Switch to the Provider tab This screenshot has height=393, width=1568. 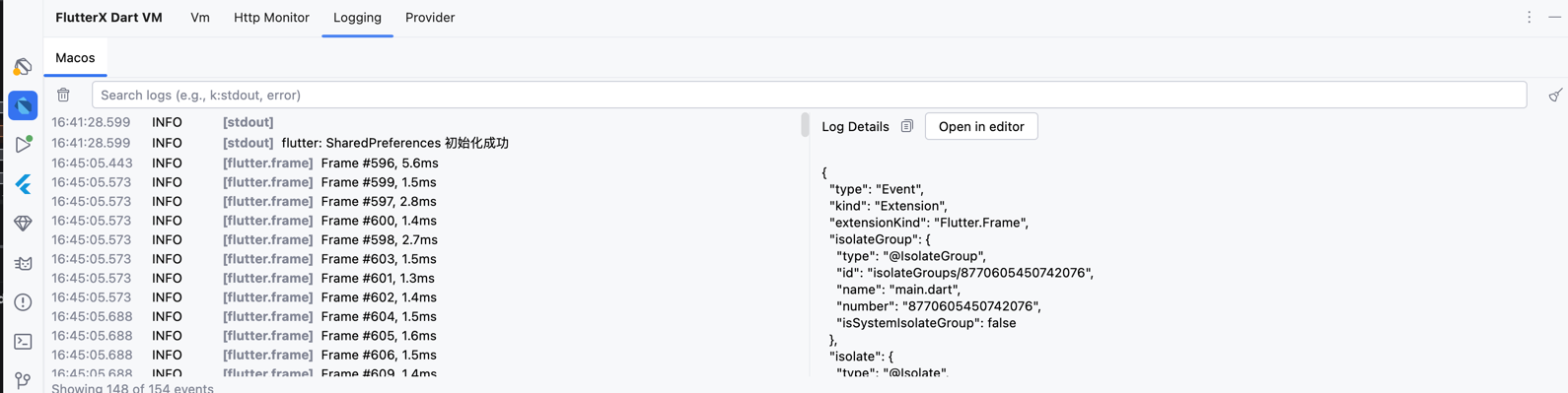[x=430, y=18]
